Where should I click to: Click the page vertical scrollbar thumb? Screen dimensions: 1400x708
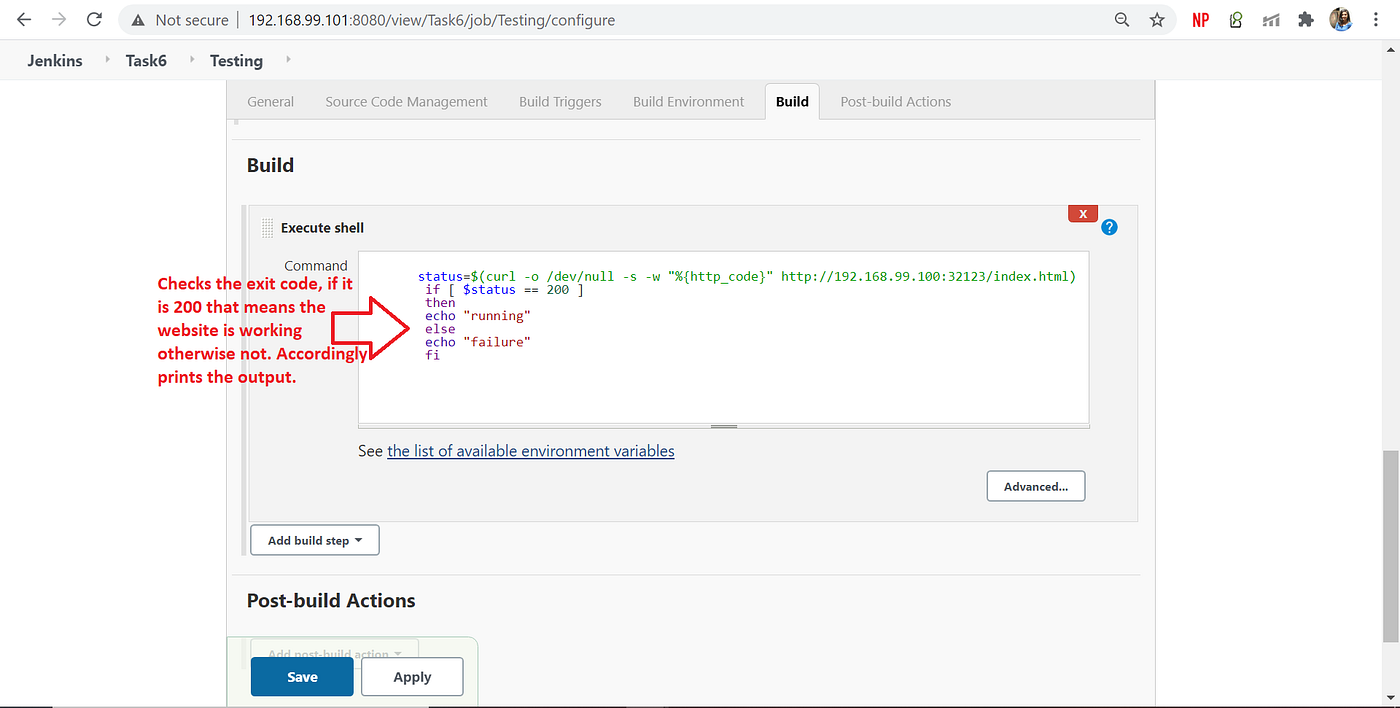coord(1391,545)
